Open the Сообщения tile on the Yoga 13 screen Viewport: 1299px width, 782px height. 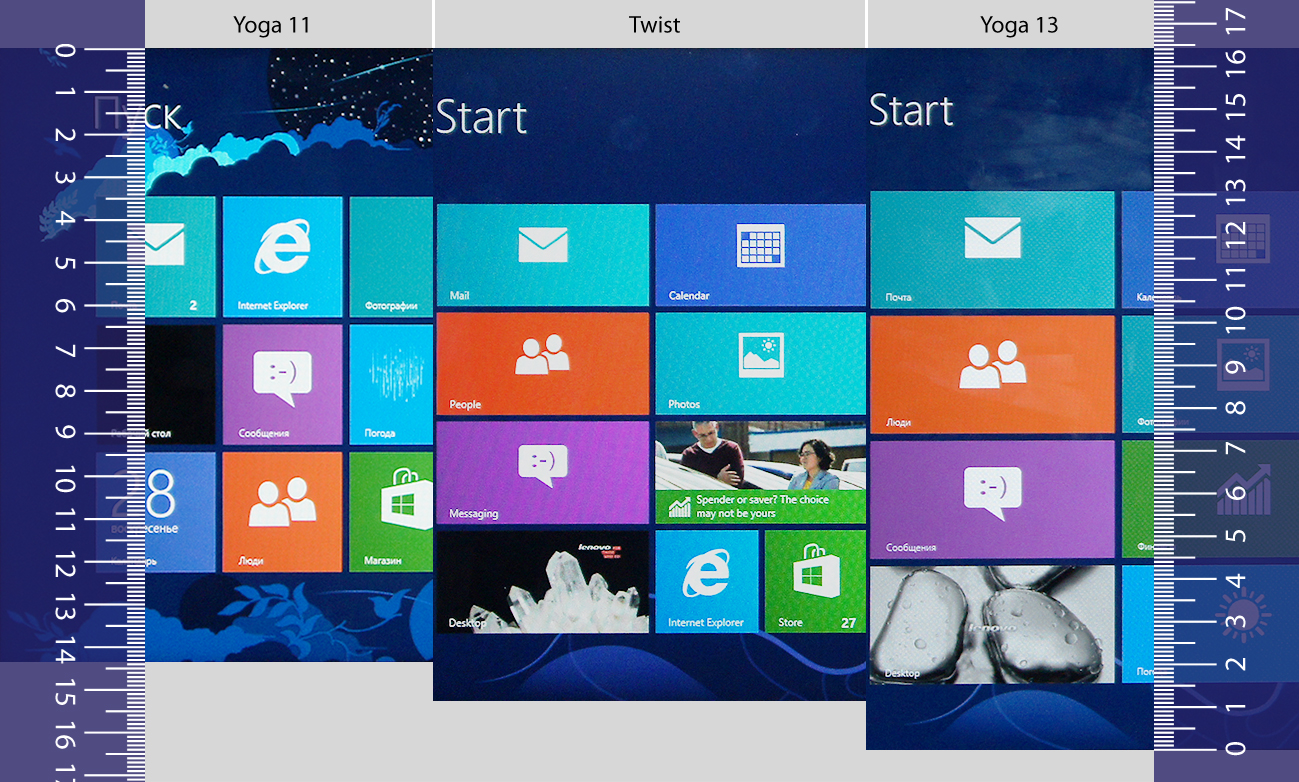pyautogui.click(x=992, y=499)
